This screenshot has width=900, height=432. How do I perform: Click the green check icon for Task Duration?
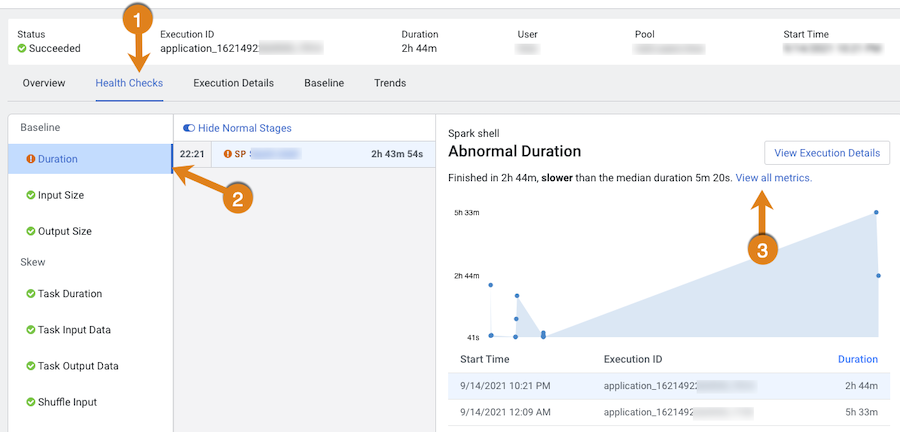point(31,294)
